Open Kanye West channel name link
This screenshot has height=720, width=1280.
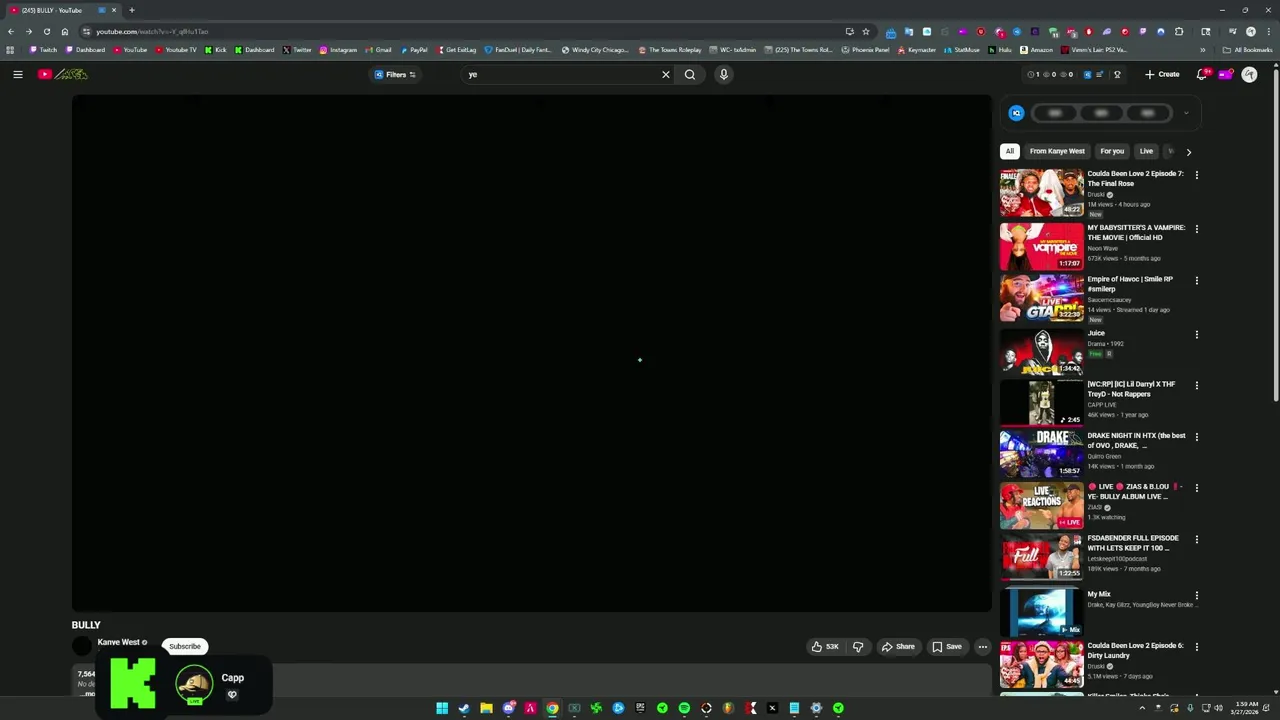click(x=119, y=642)
